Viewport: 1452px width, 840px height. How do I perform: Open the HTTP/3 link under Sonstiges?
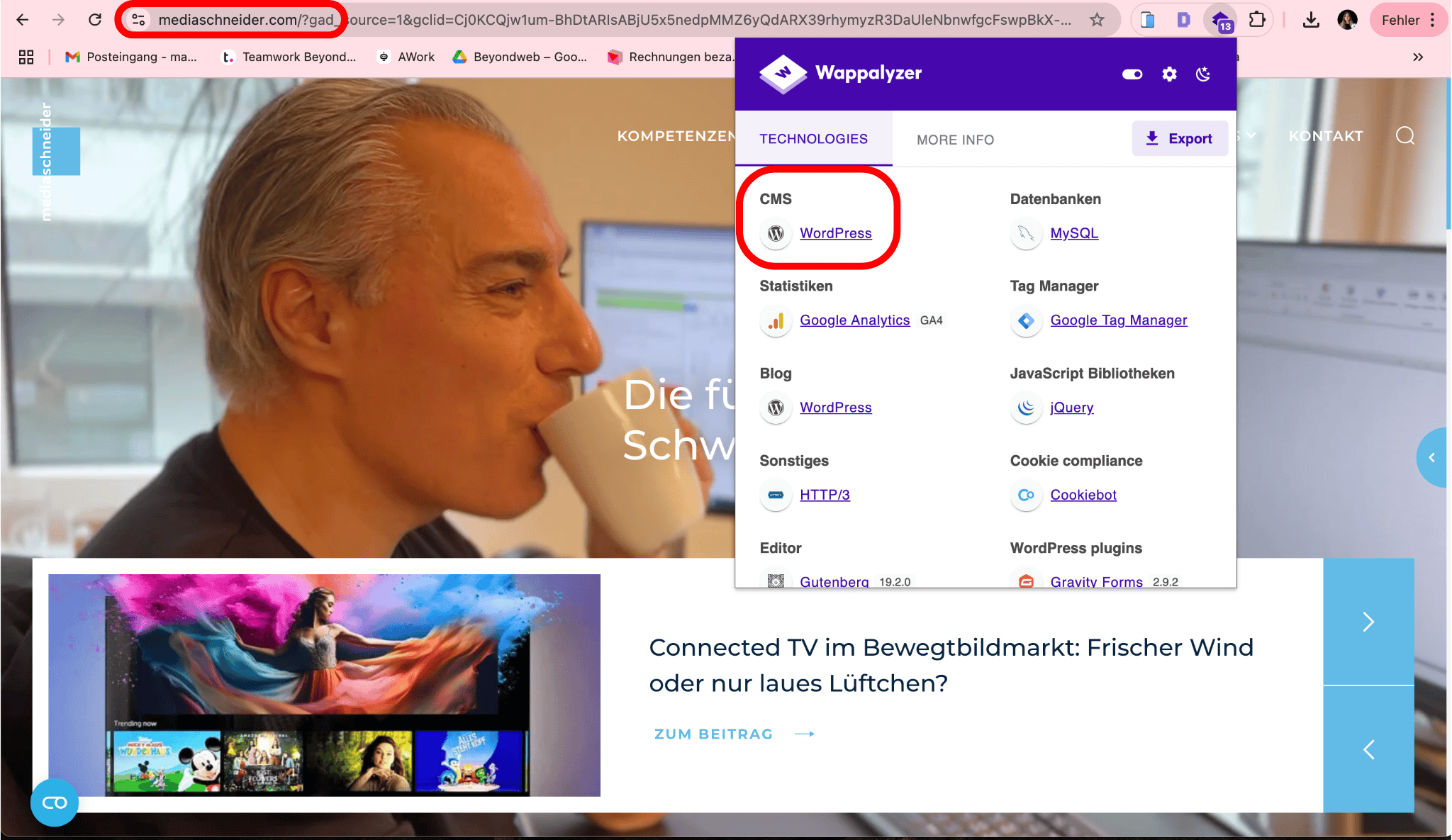pos(825,495)
